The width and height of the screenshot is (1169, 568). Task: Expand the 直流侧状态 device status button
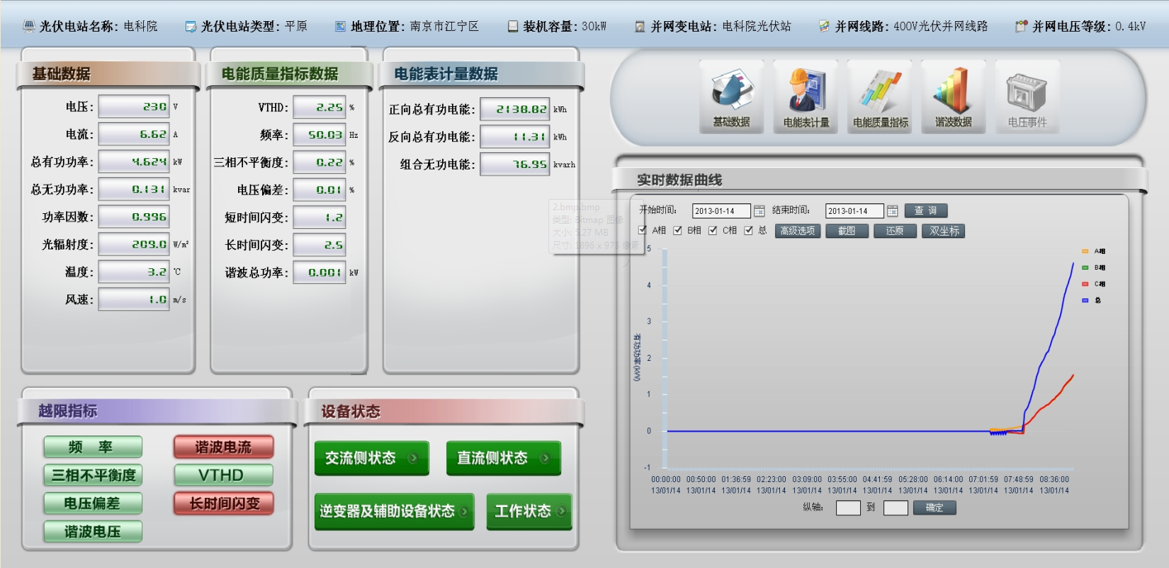click(503, 458)
